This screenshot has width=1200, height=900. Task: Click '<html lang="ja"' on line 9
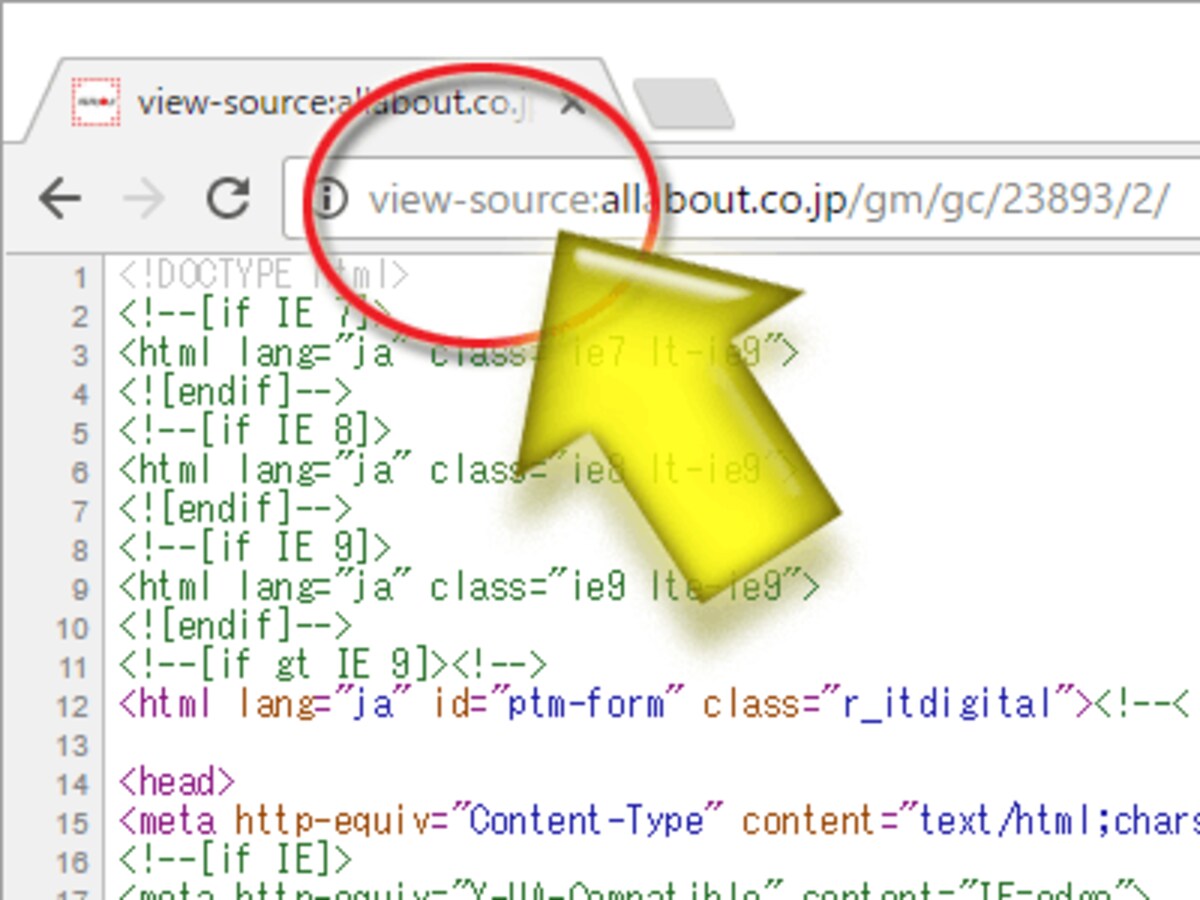click(x=264, y=586)
